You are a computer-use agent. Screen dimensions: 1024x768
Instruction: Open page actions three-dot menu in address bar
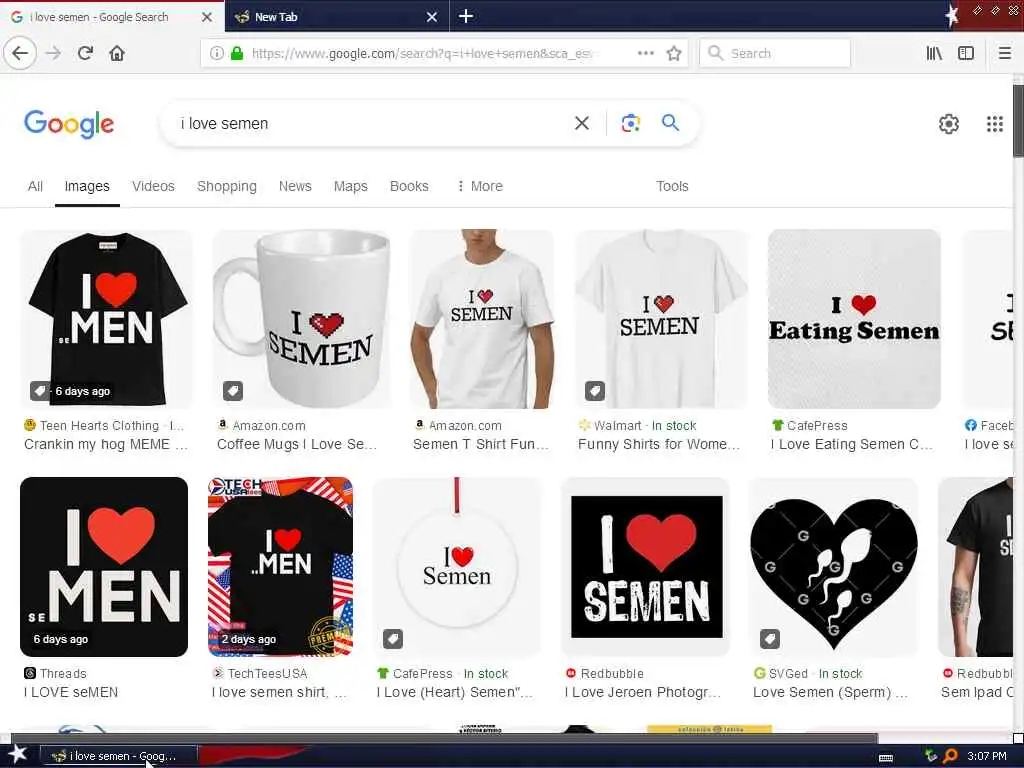point(645,53)
